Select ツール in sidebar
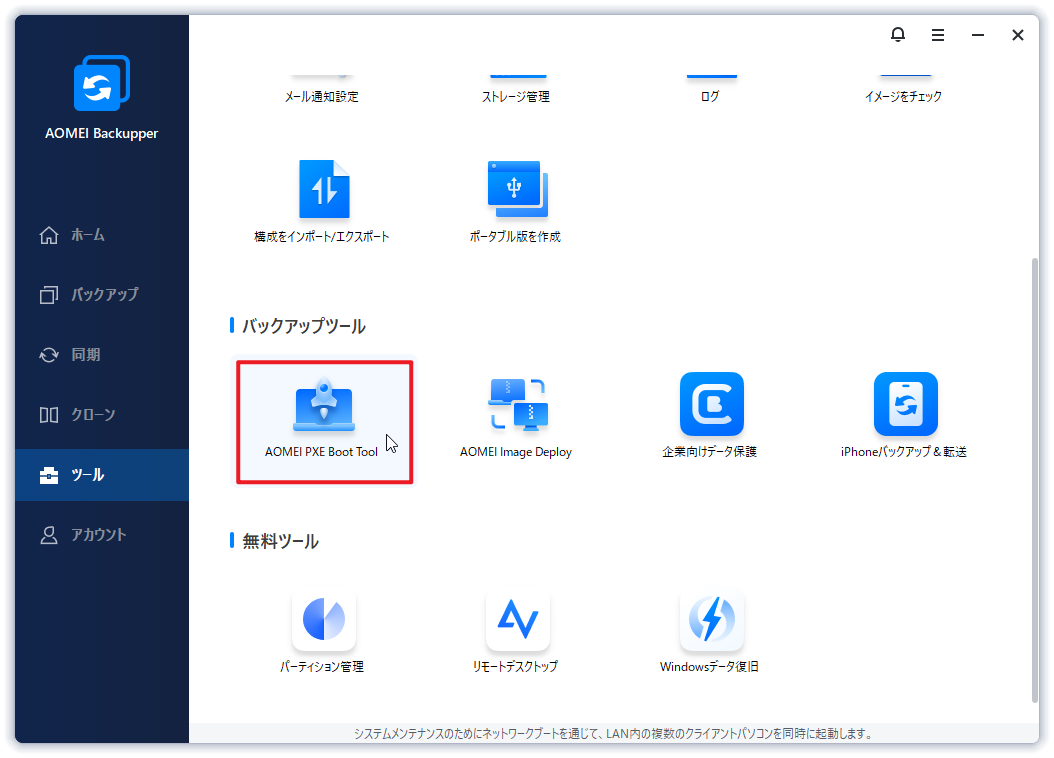Screen dimensions: 1054x758 102,475
